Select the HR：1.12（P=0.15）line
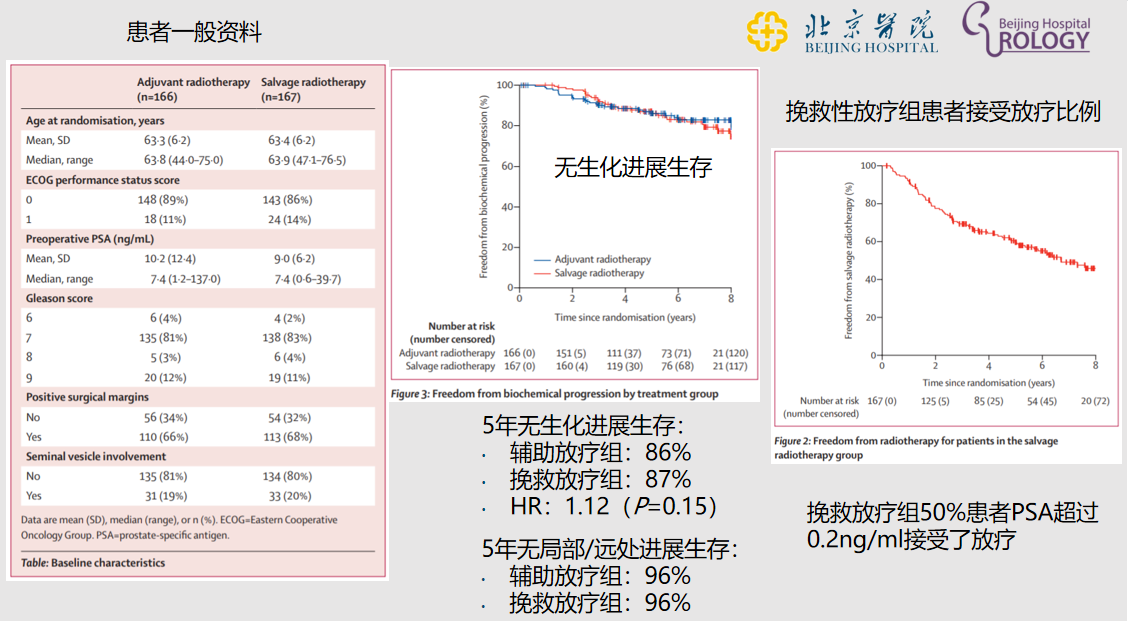Screen dimensions: 1128x621 click(614, 507)
